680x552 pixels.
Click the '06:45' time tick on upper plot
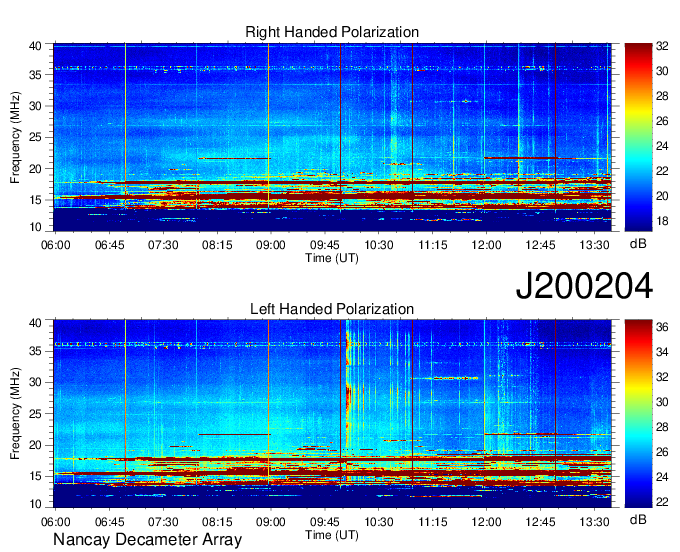point(109,245)
